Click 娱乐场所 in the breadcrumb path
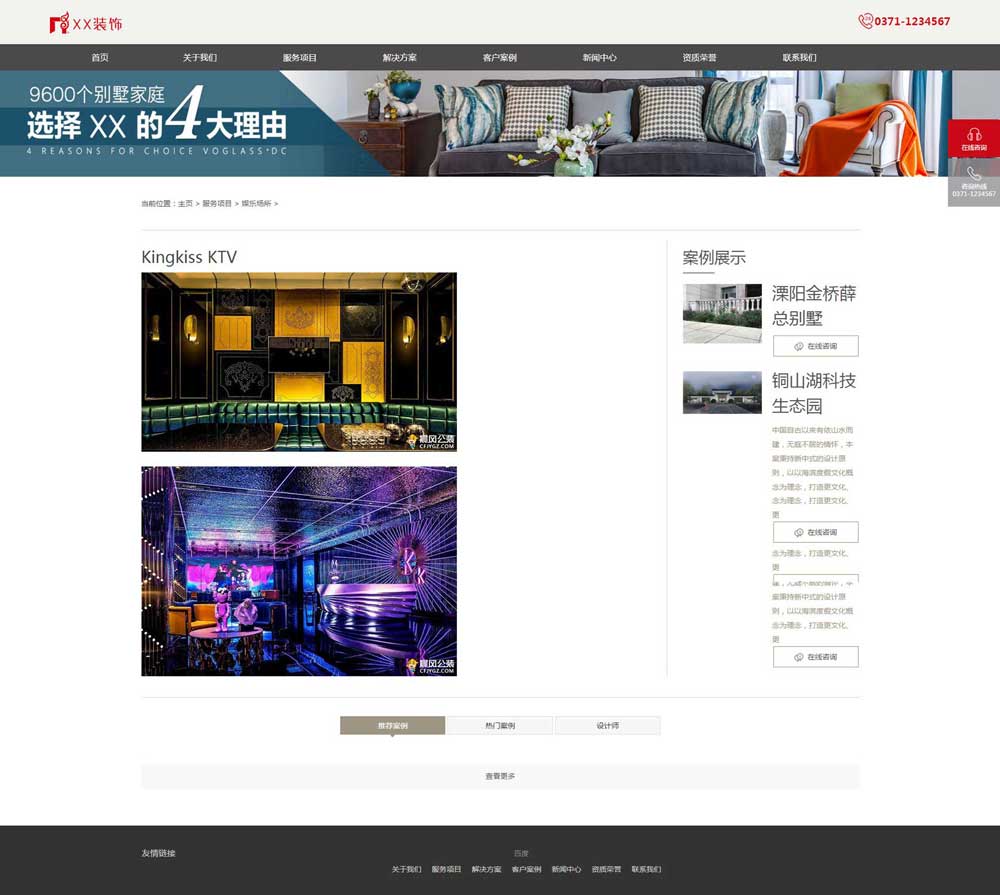Screen dimensions: 1000x895 [256, 204]
